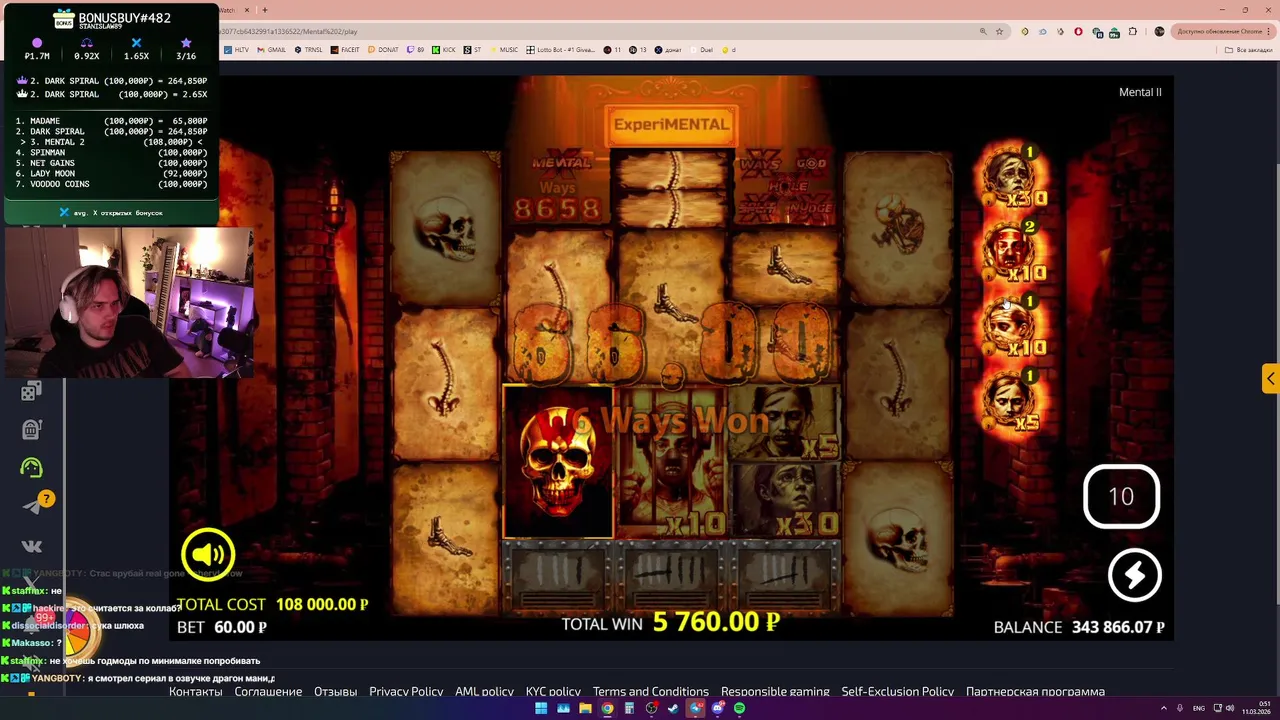The image size is (1280, 720).
Task: Open the Self-Exclusion Policy link
Action: pos(897,691)
